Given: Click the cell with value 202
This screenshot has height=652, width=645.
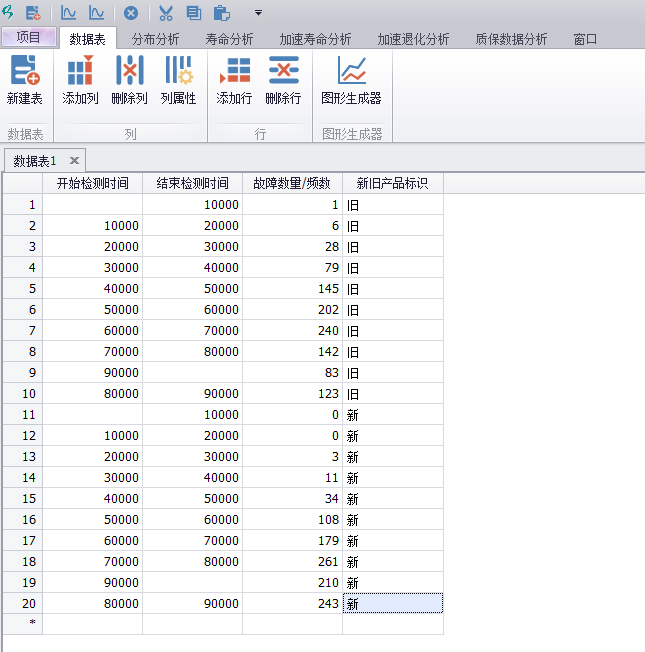Looking at the screenshot, I should click(x=292, y=309).
